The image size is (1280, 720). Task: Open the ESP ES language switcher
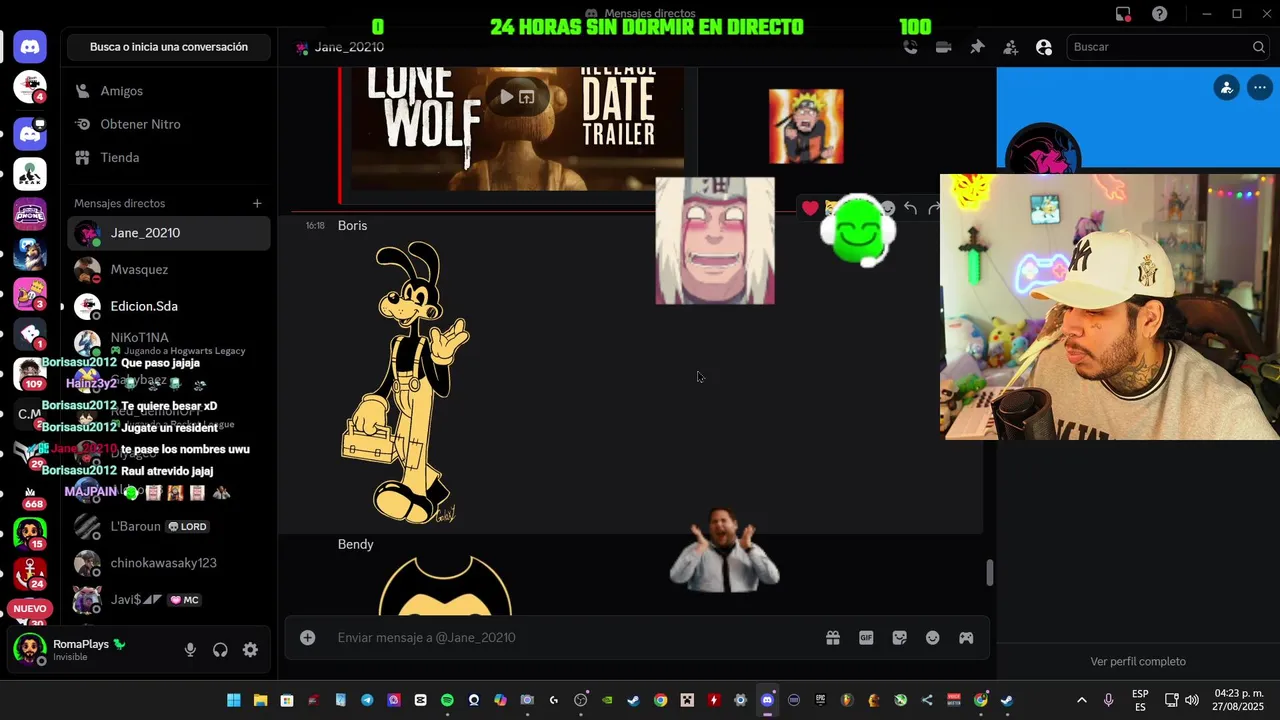[1140, 700]
